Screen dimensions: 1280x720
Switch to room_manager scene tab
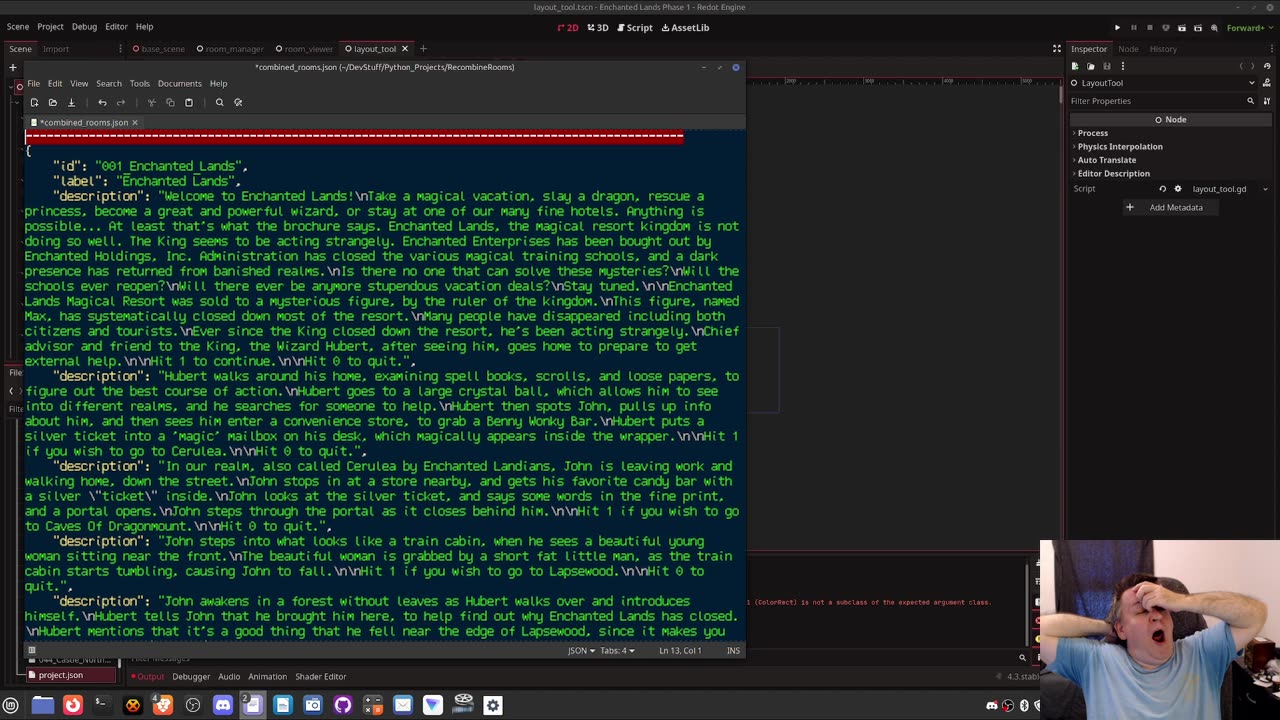[229, 49]
